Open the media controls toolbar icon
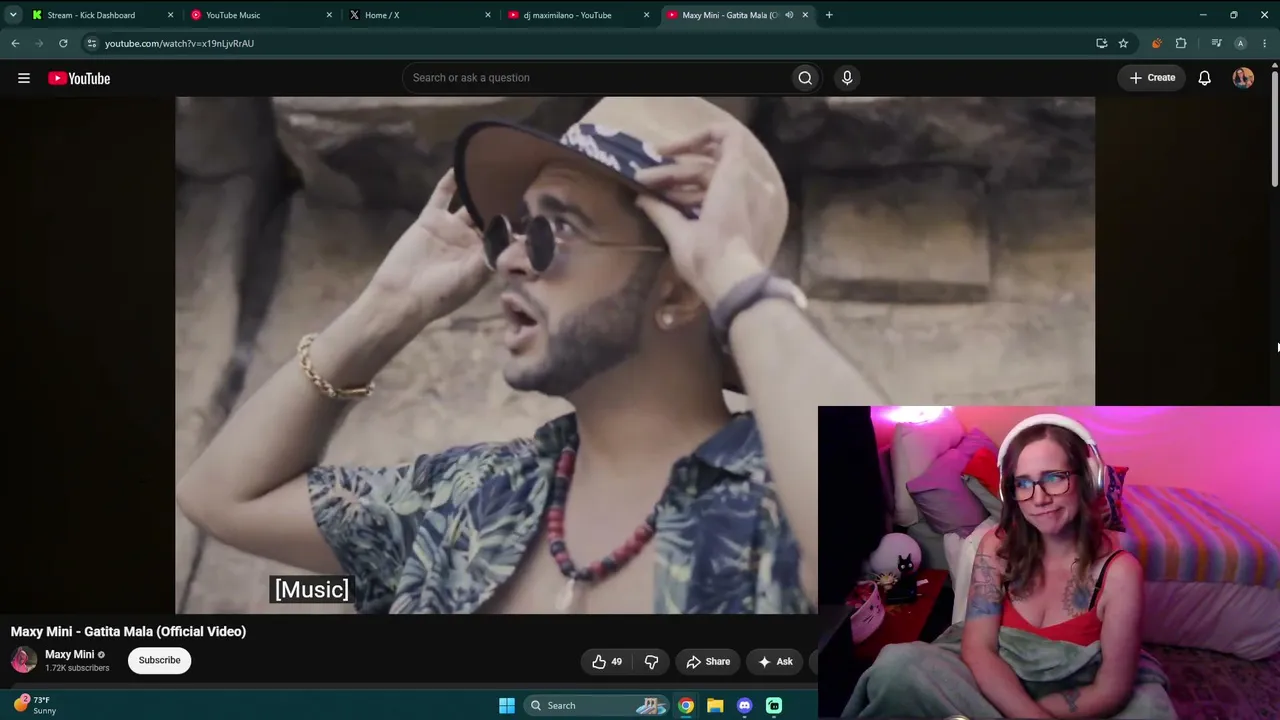The height and width of the screenshot is (720, 1280). 1216,43
